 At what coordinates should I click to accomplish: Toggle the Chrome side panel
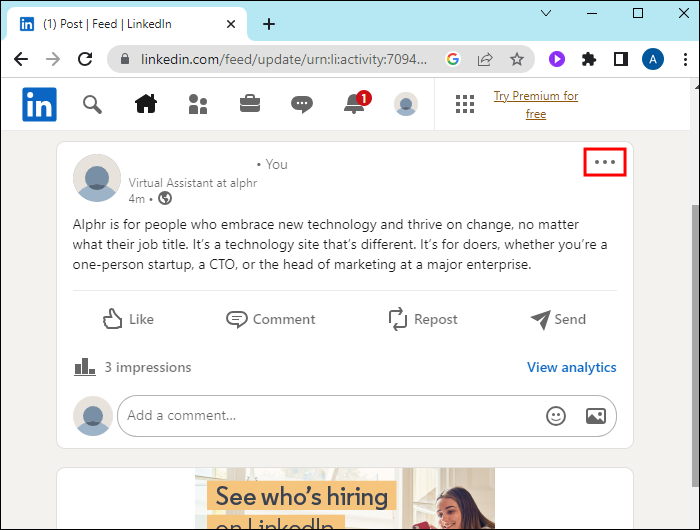[x=621, y=59]
